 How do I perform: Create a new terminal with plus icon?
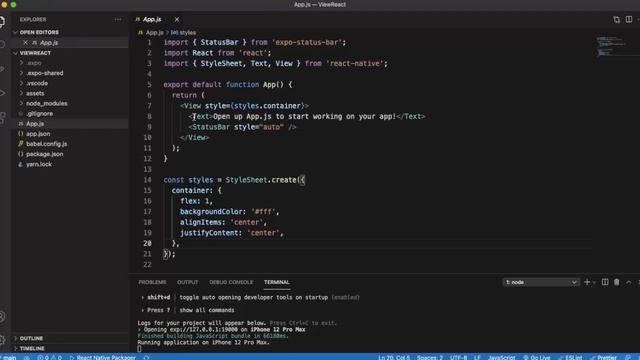(587, 282)
